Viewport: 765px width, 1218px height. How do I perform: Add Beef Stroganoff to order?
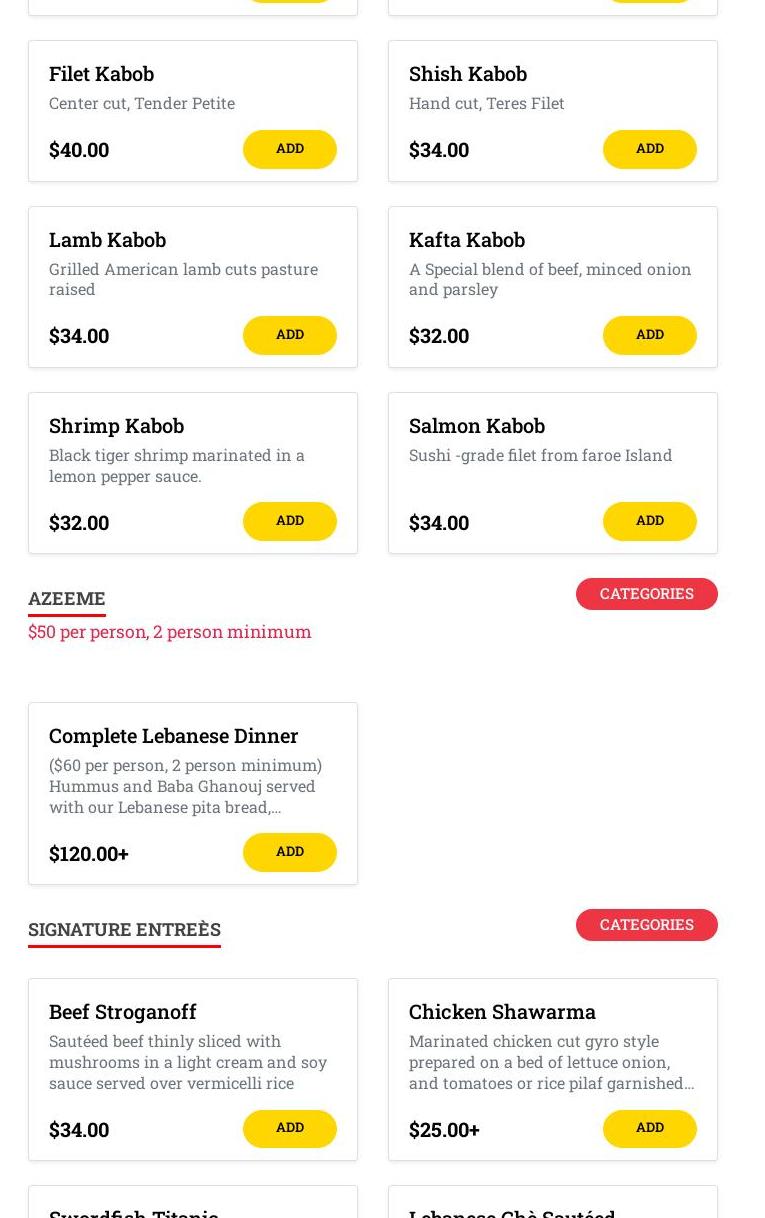(x=289, y=1128)
